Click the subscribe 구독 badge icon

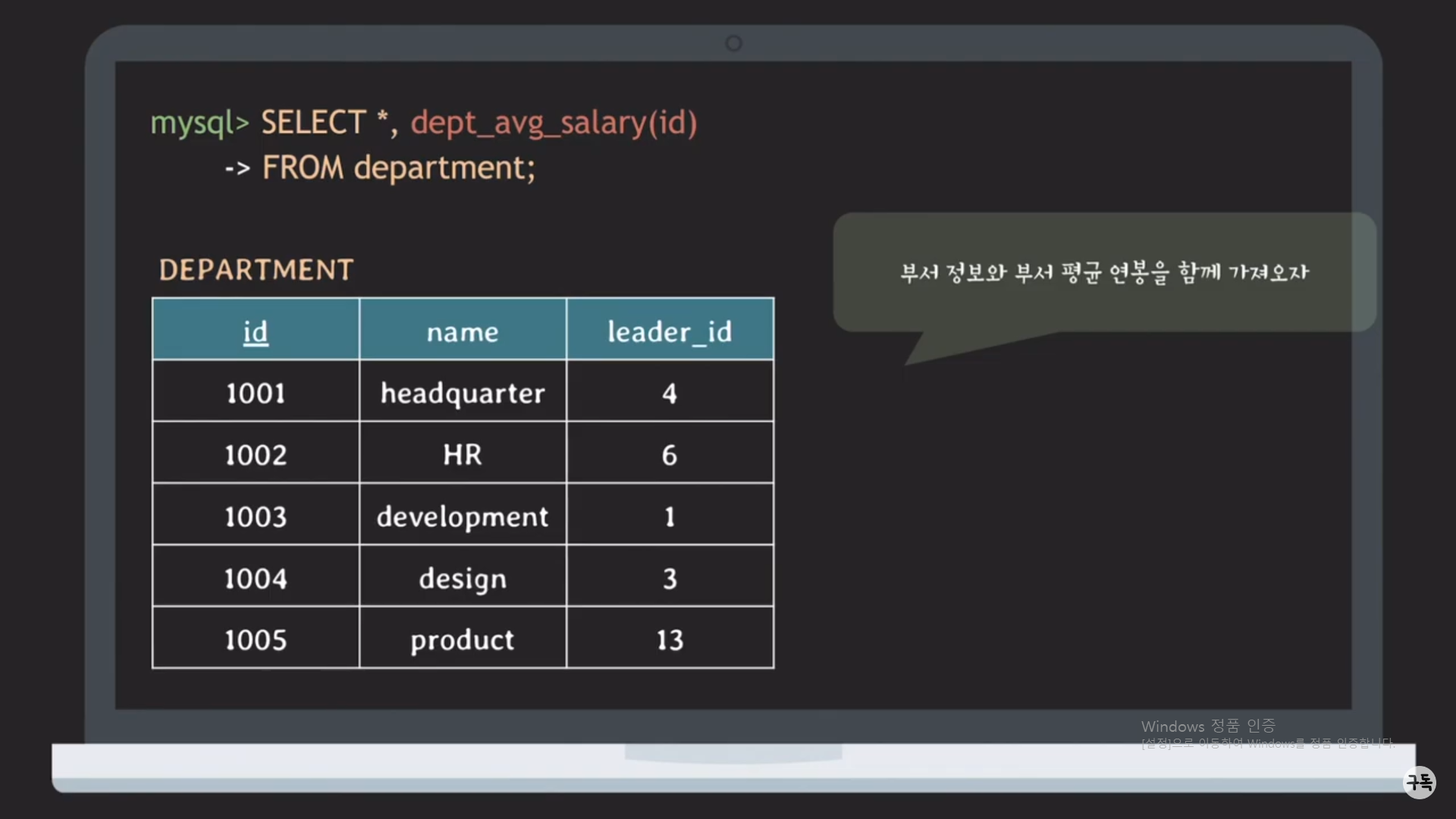pyautogui.click(x=1419, y=782)
